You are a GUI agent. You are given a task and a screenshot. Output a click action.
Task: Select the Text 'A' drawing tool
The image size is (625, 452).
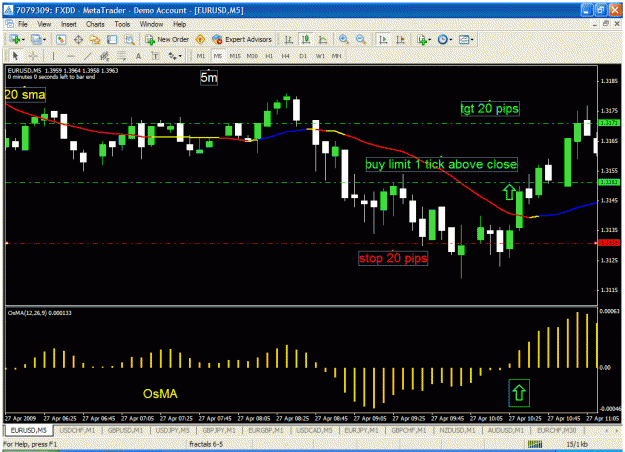pos(138,56)
